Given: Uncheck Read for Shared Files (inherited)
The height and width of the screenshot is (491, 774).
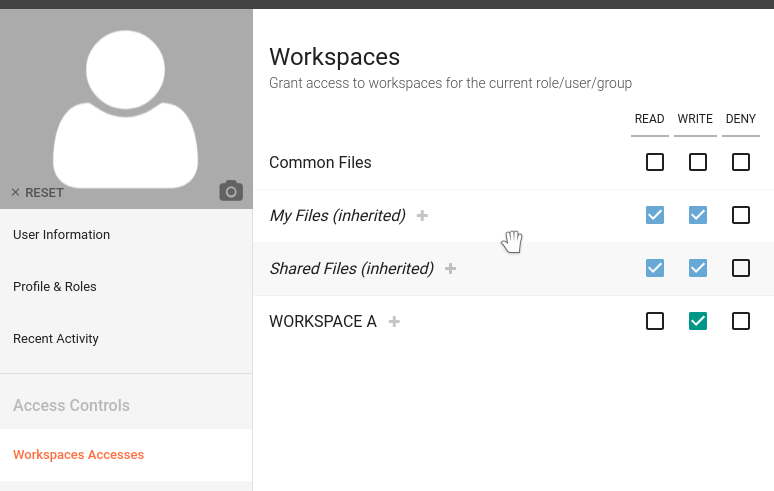Looking at the screenshot, I should 655,268.
